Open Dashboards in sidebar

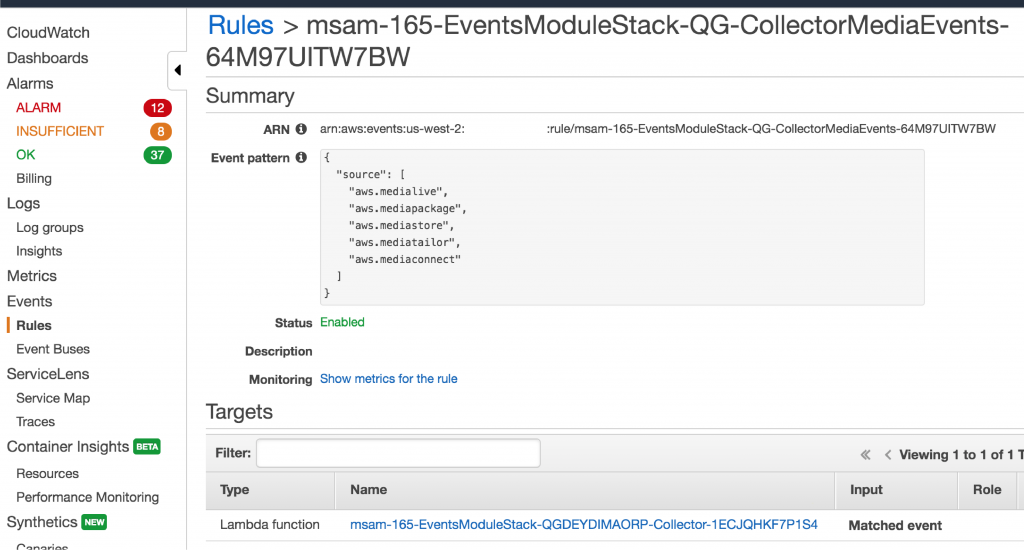48,58
